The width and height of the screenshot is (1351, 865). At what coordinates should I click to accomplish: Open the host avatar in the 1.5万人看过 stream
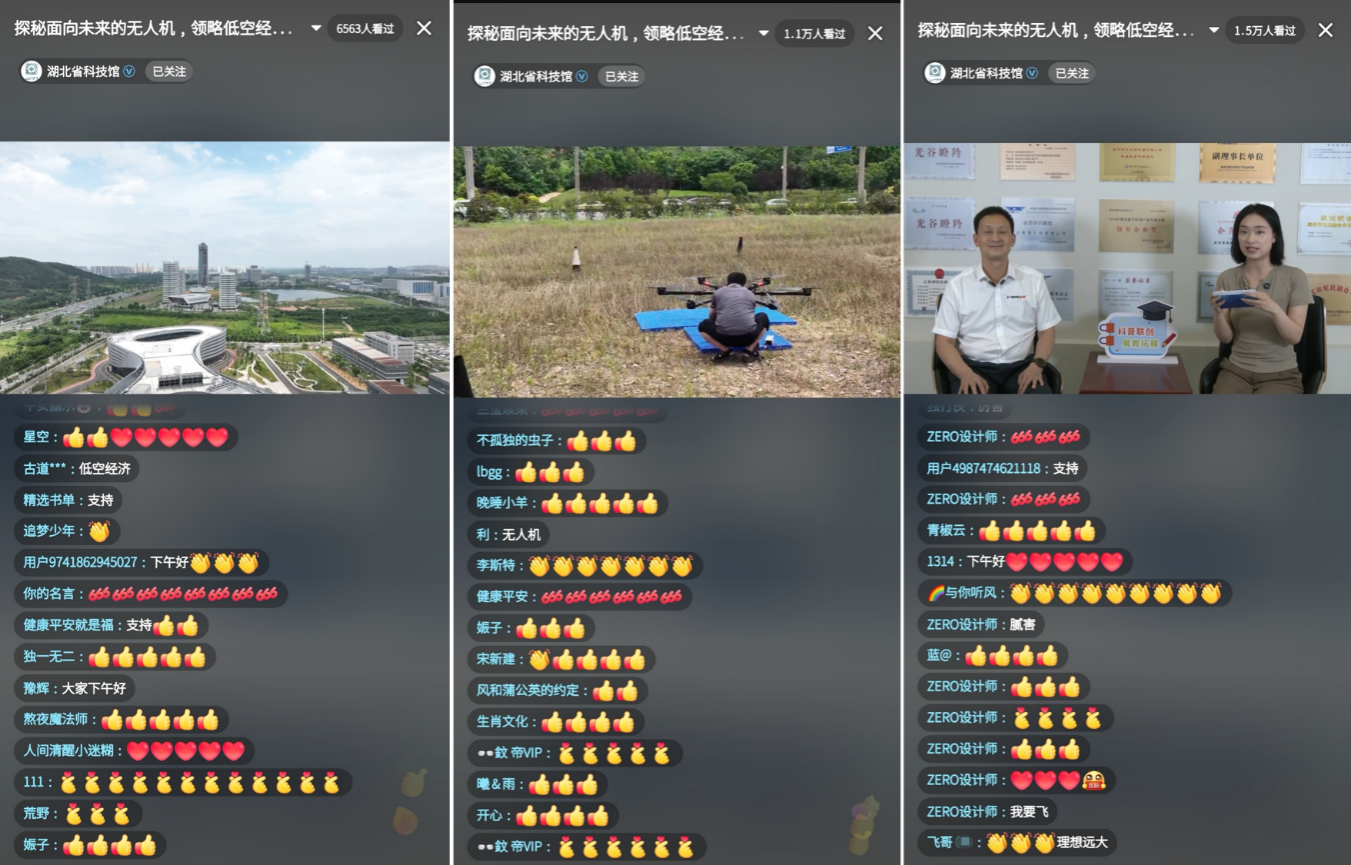935,73
